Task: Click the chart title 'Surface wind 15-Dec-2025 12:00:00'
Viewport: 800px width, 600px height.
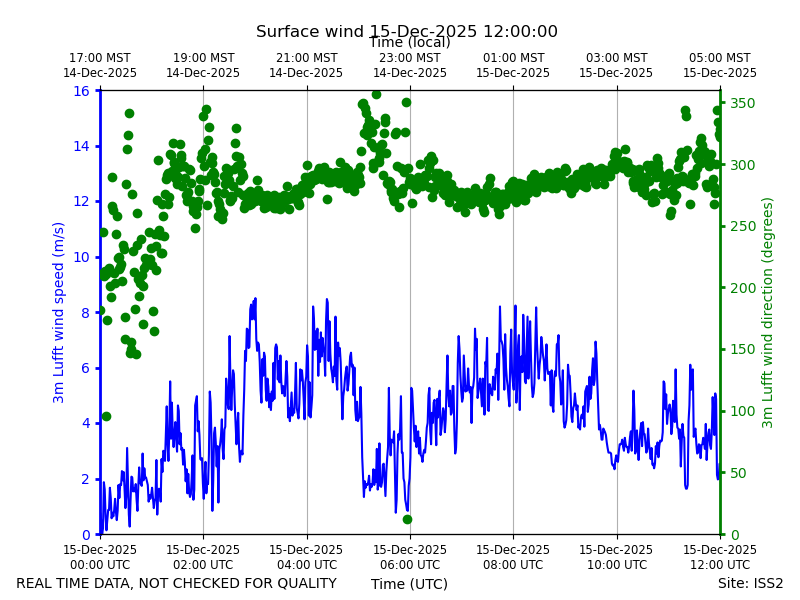Action: tap(407, 32)
